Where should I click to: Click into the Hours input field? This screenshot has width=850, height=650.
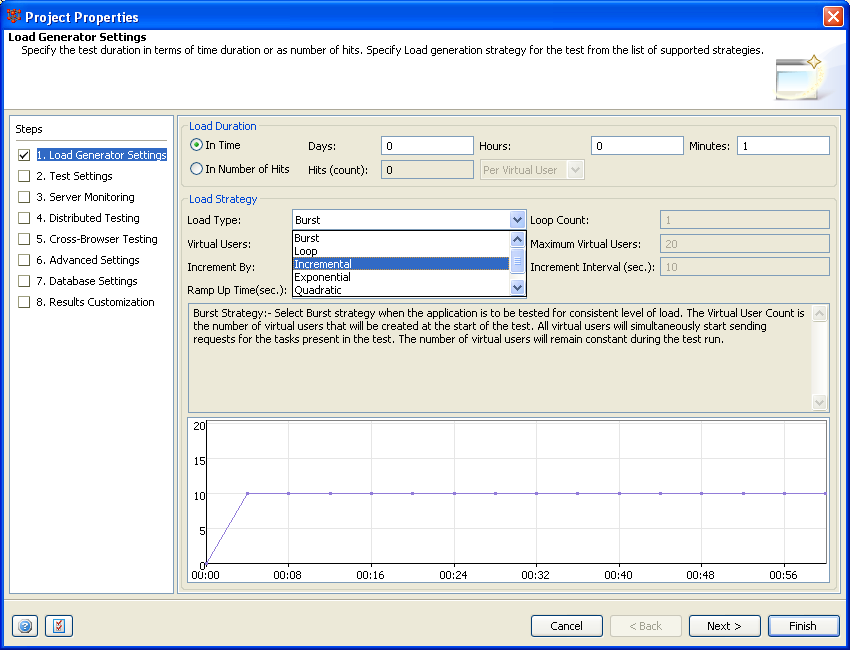[637, 146]
